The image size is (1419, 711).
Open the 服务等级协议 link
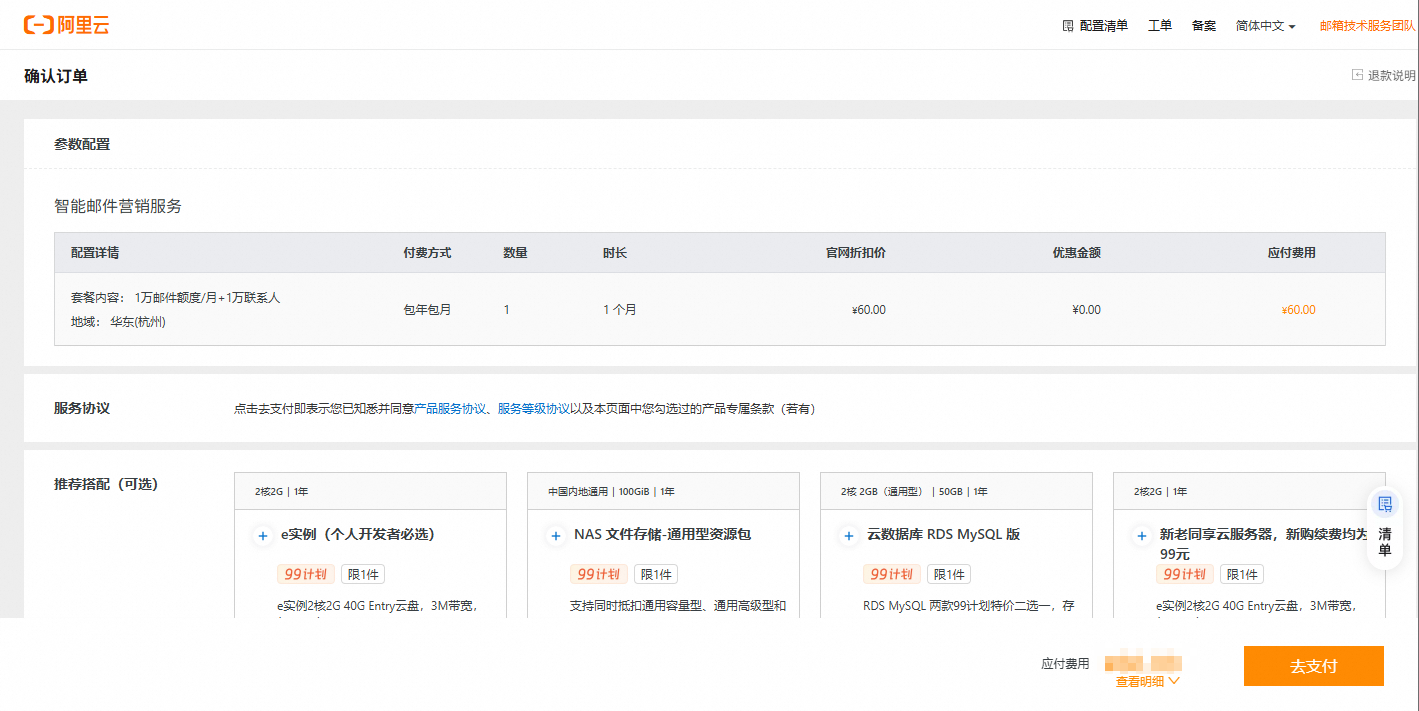click(x=534, y=409)
